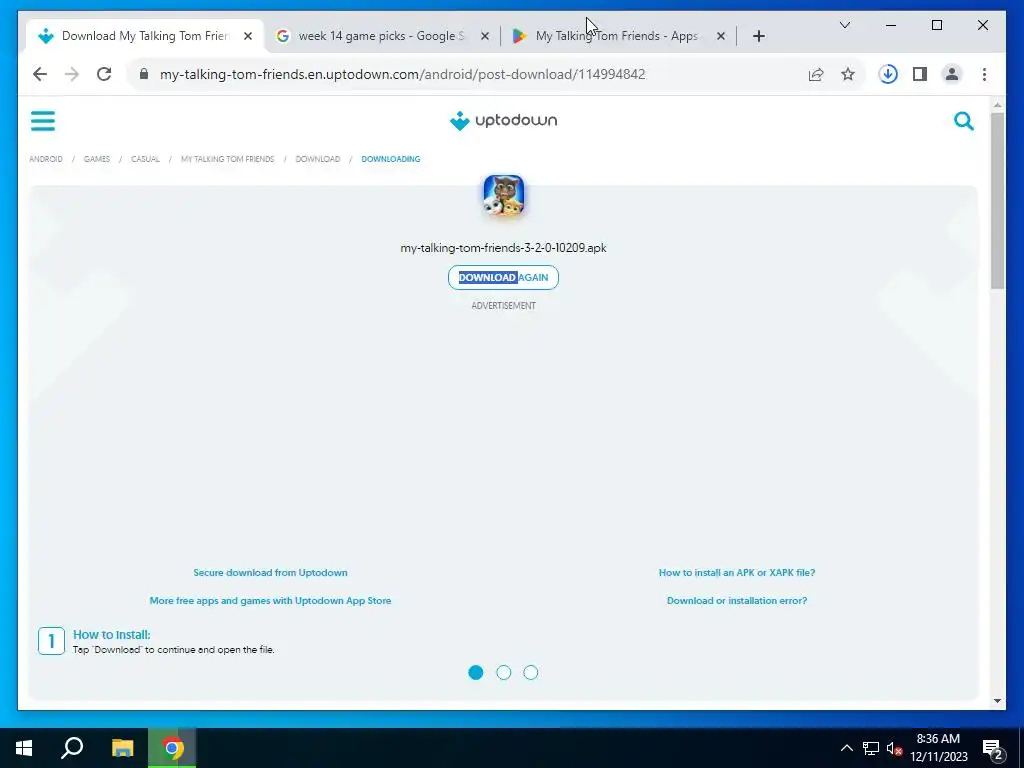Click the network tray icon
Viewport: 1024px width, 768px height.
pos(871,748)
